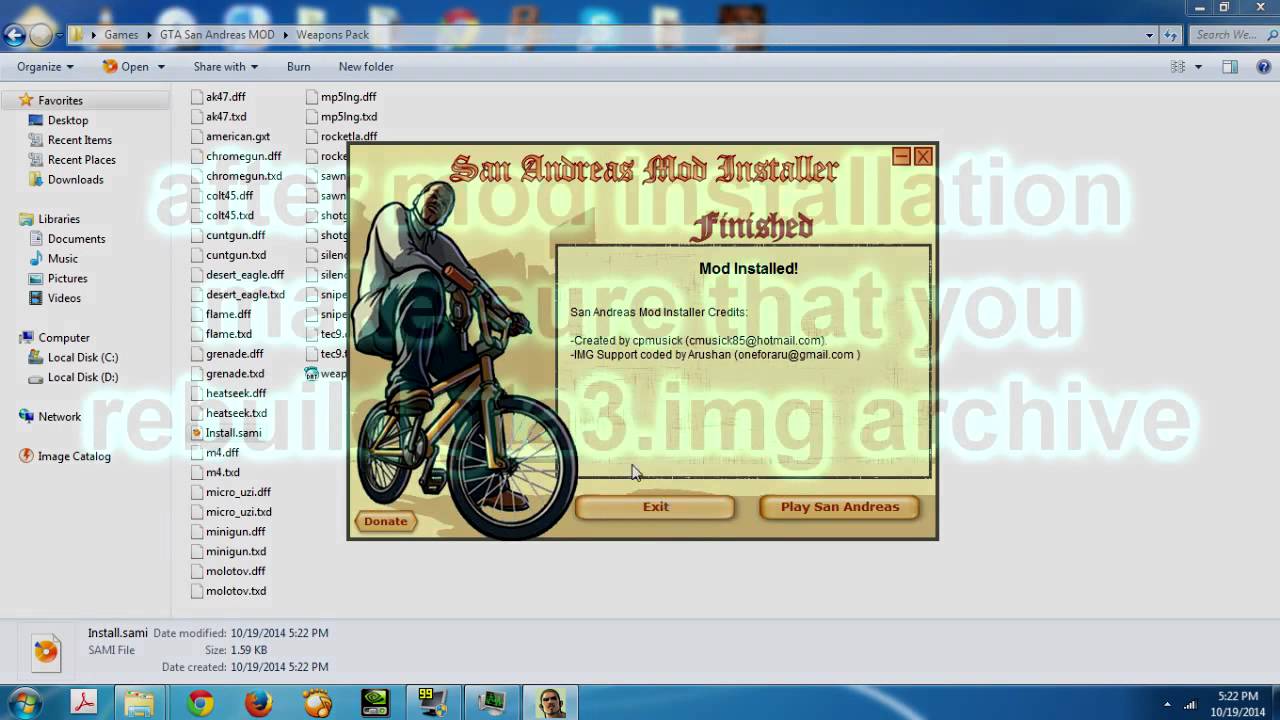
Task: Open the Documents library
Action: coord(76,239)
